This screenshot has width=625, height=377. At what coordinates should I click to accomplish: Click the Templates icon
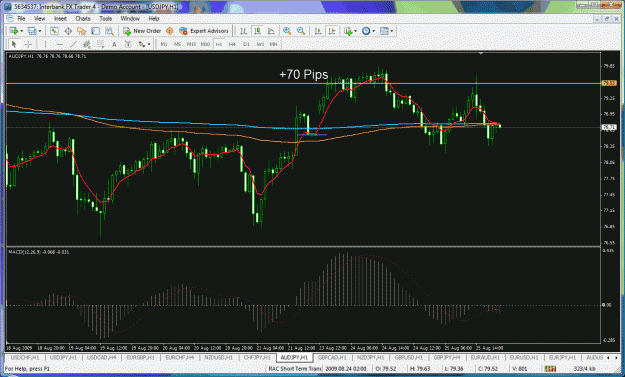384,31
